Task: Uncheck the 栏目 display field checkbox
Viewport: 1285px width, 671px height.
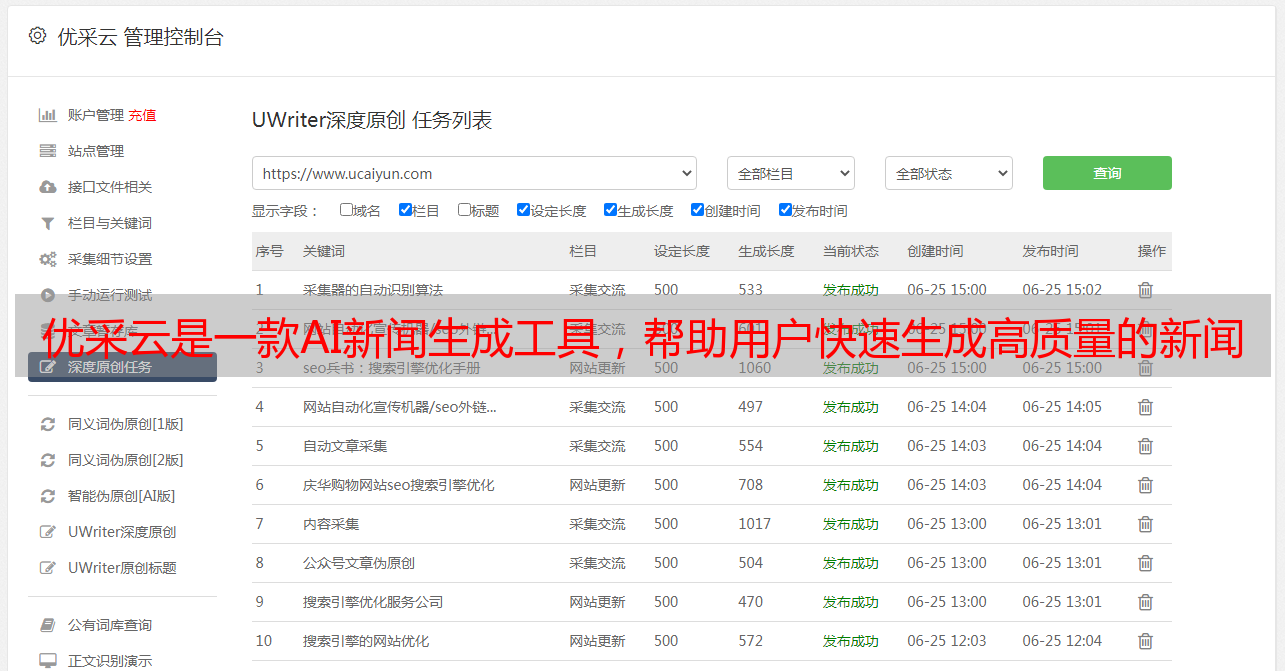Action: pos(405,210)
